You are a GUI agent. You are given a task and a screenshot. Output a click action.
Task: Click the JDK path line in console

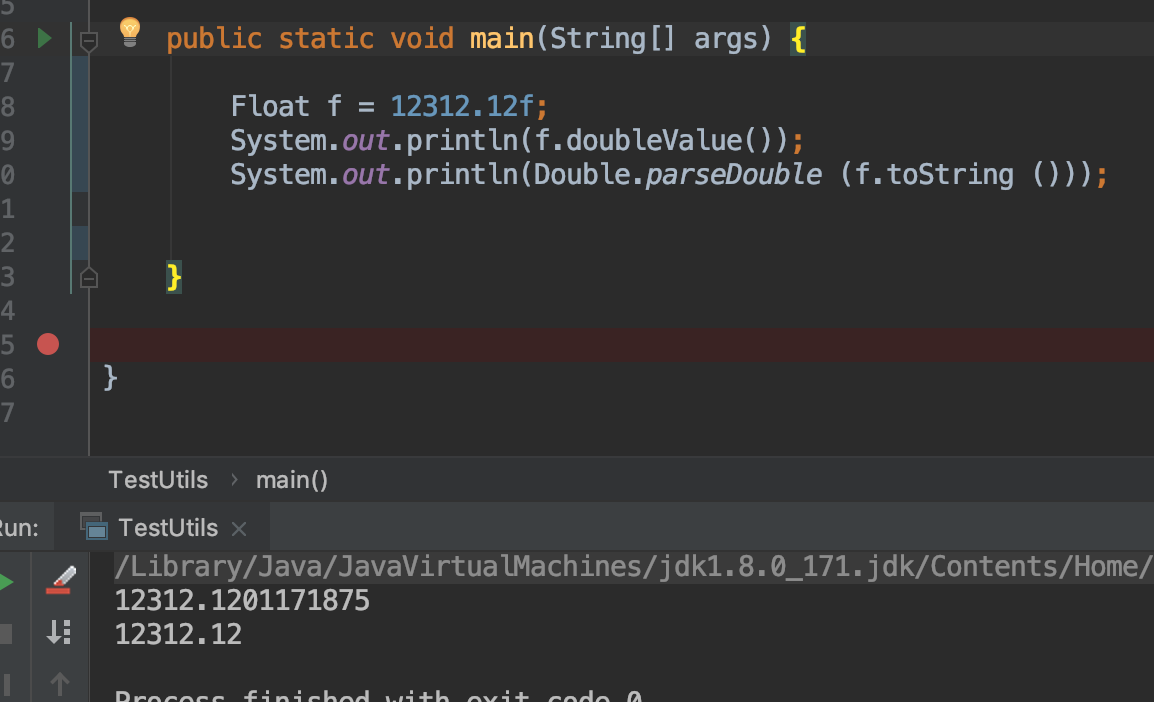point(634,567)
